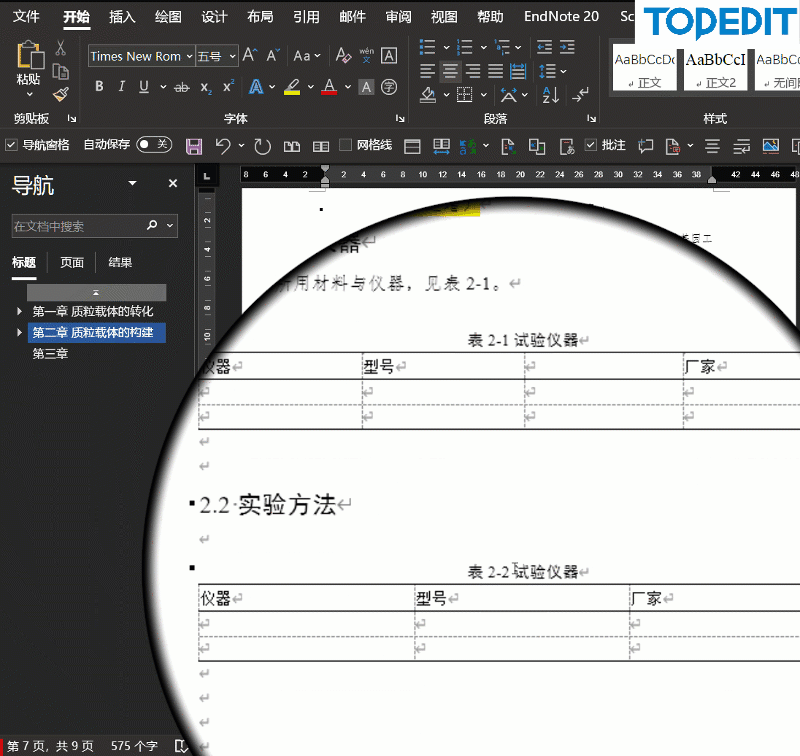Toggle show paragraph marks

tap(581, 94)
